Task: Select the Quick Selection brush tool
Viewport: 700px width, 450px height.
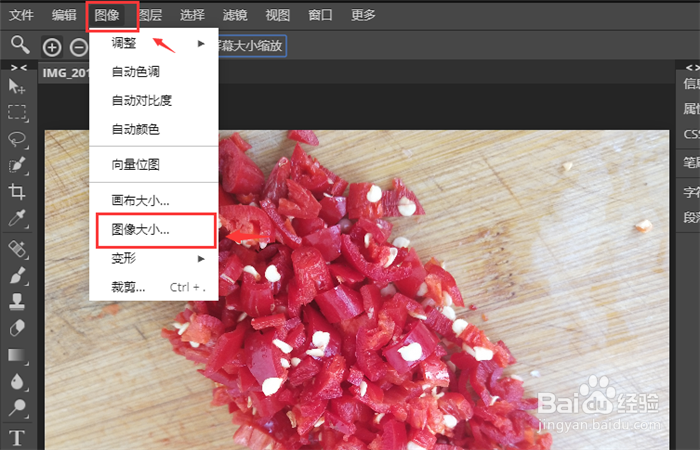Action: pyautogui.click(x=17, y=166)
